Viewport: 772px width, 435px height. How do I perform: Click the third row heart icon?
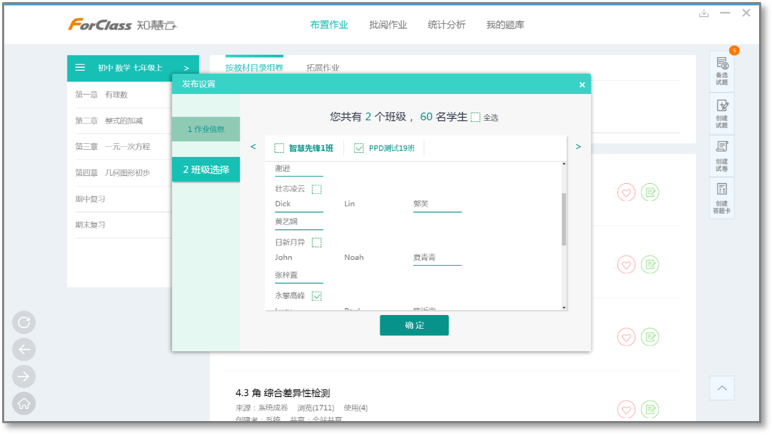[x=626, y=337]
